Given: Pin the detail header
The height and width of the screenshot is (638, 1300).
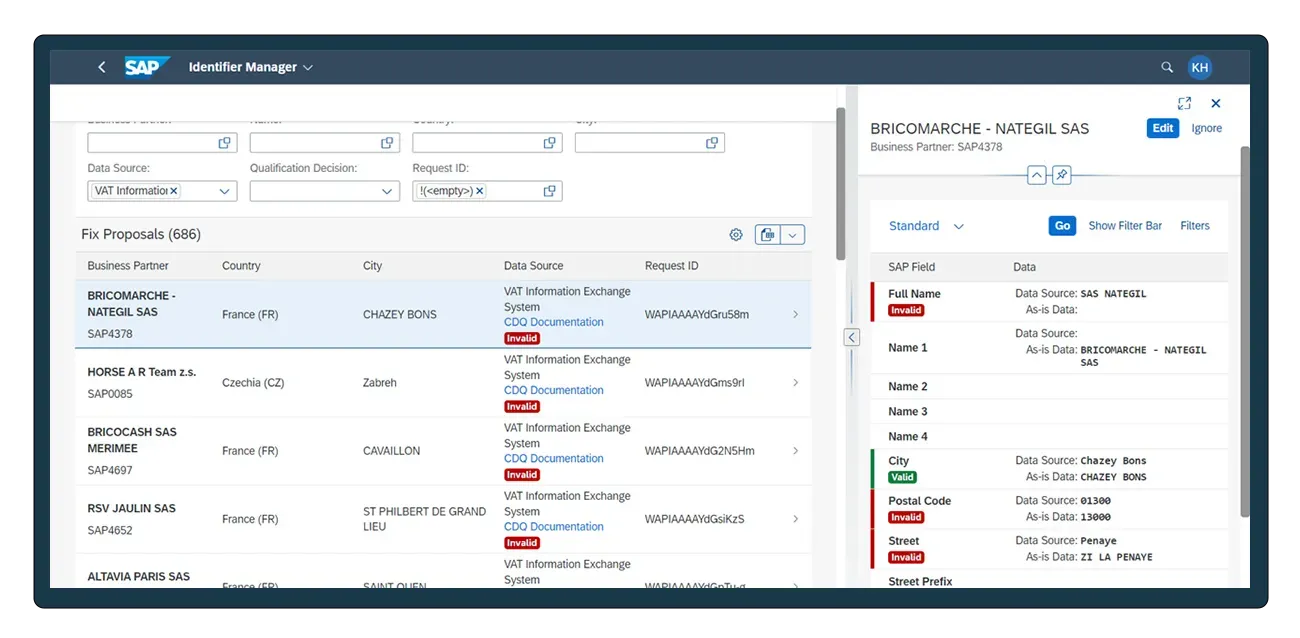Looking at the screenshot, I should point(1062,175).
